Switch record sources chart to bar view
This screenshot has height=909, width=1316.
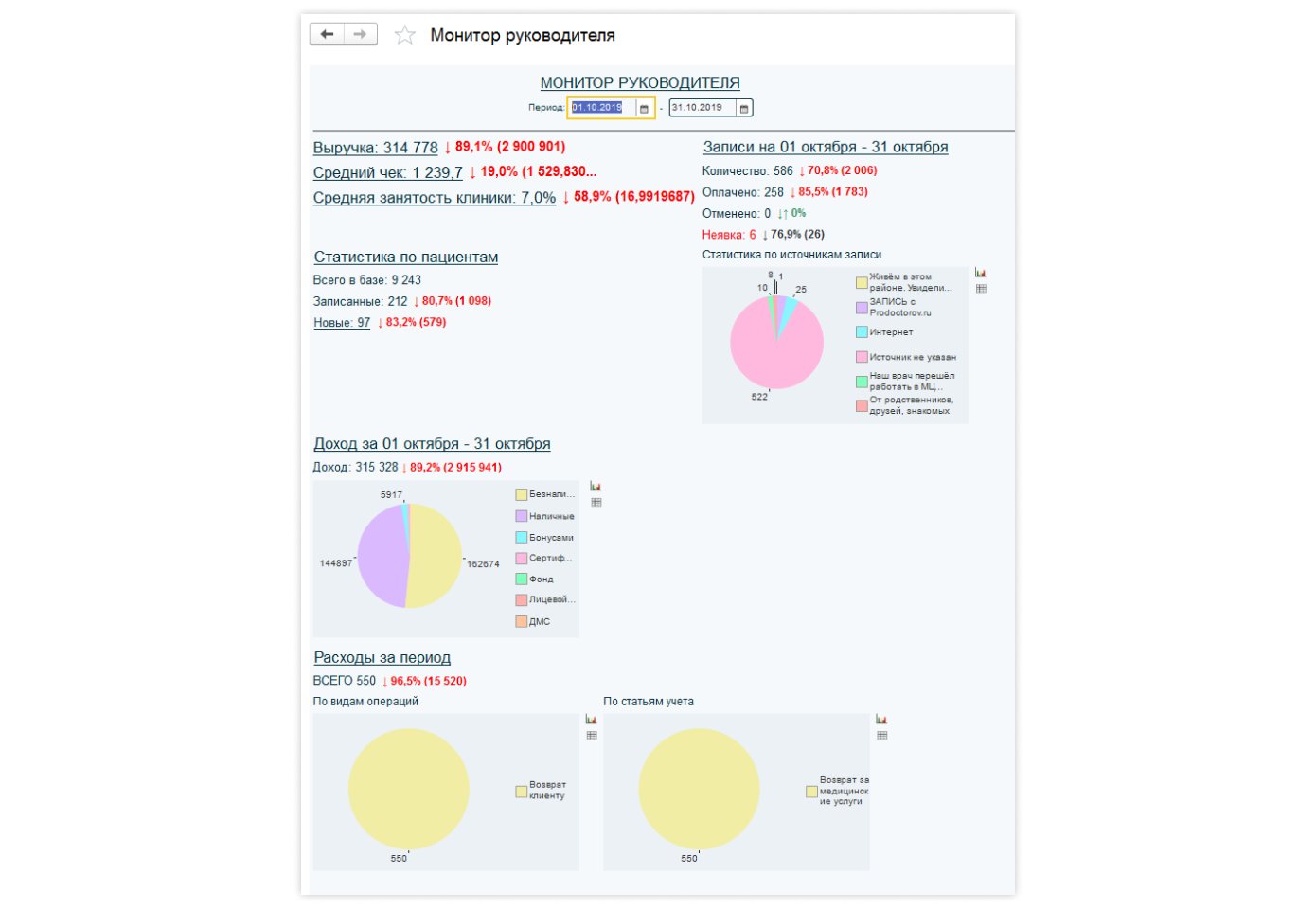(981, 273)
